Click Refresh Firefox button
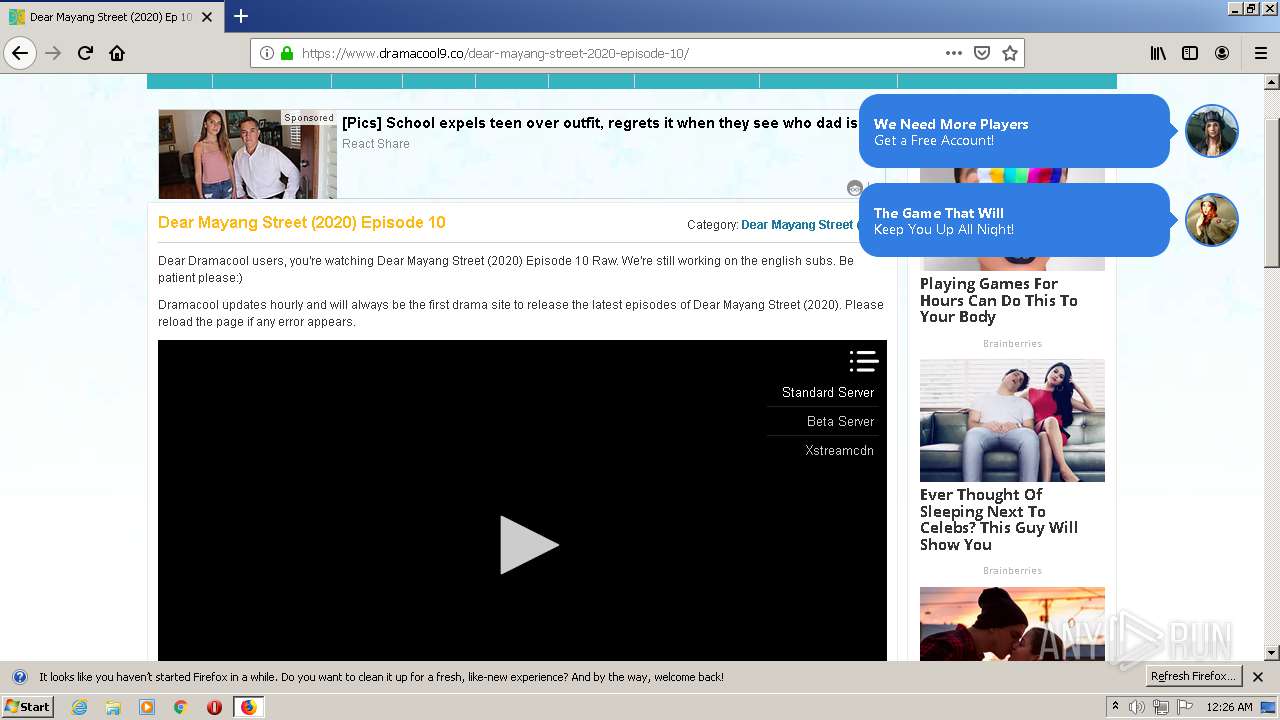1280x720 pixels. 1193,677
